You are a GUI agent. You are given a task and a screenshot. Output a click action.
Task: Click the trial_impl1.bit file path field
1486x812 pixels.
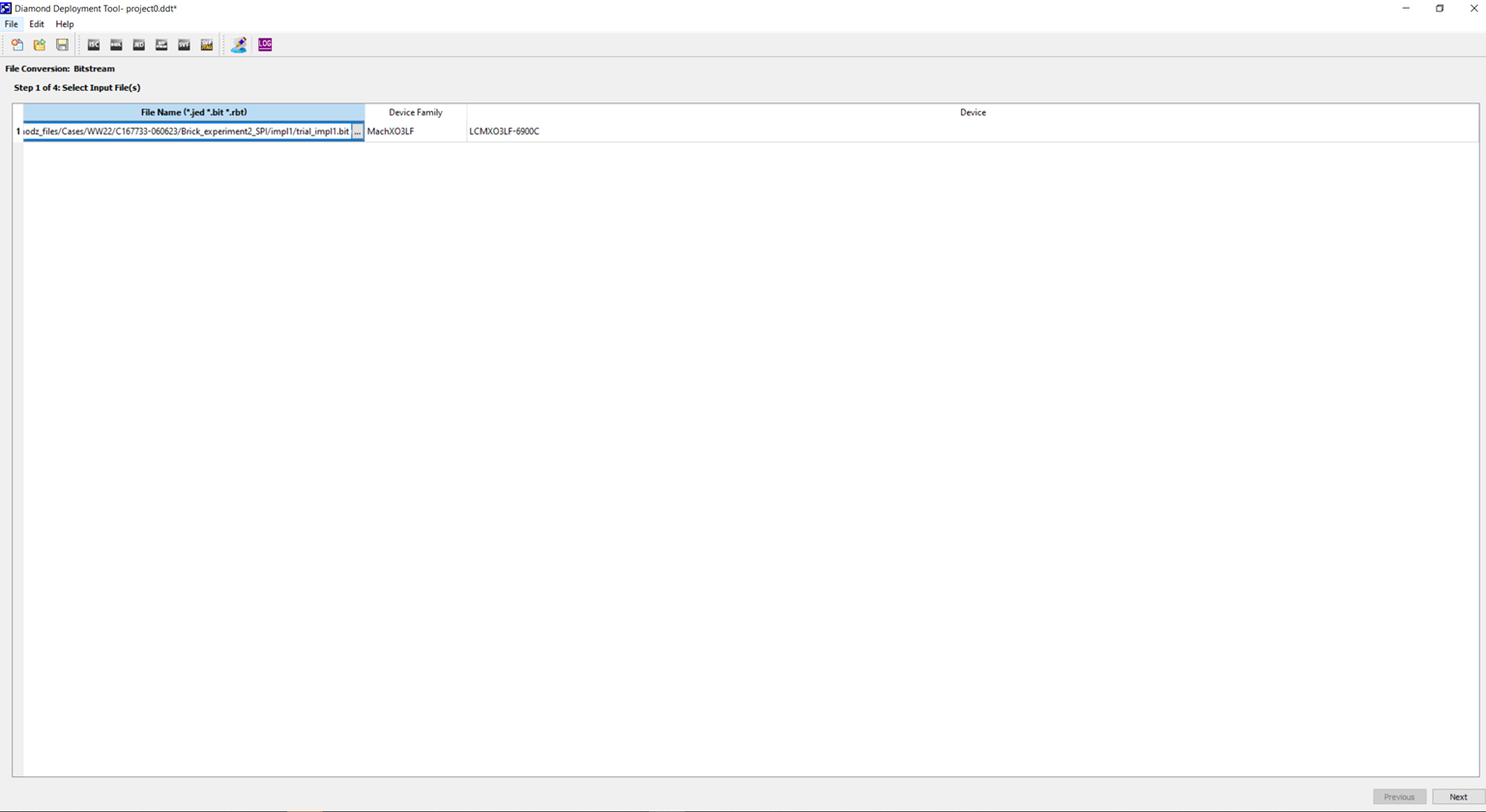pyautogui.click(x=188, y=131)
